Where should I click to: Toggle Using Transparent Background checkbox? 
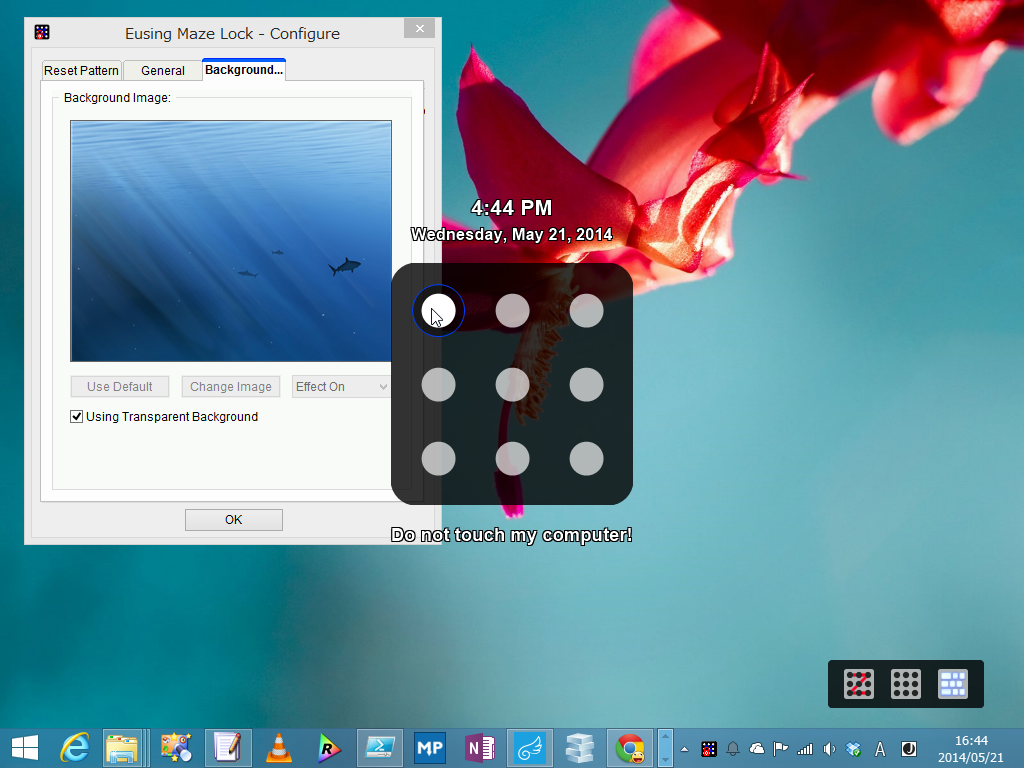pos(76,417)
